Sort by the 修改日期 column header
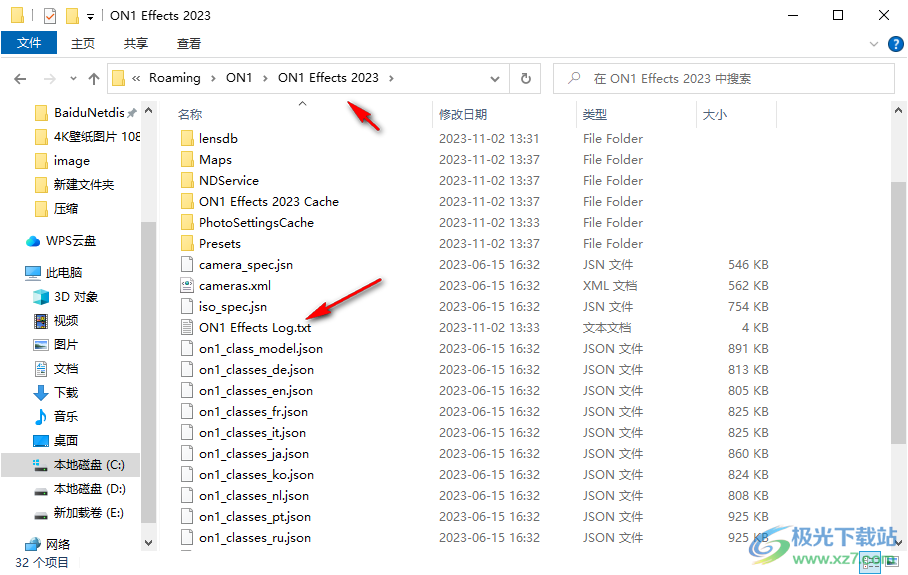 tap(463, 115)
